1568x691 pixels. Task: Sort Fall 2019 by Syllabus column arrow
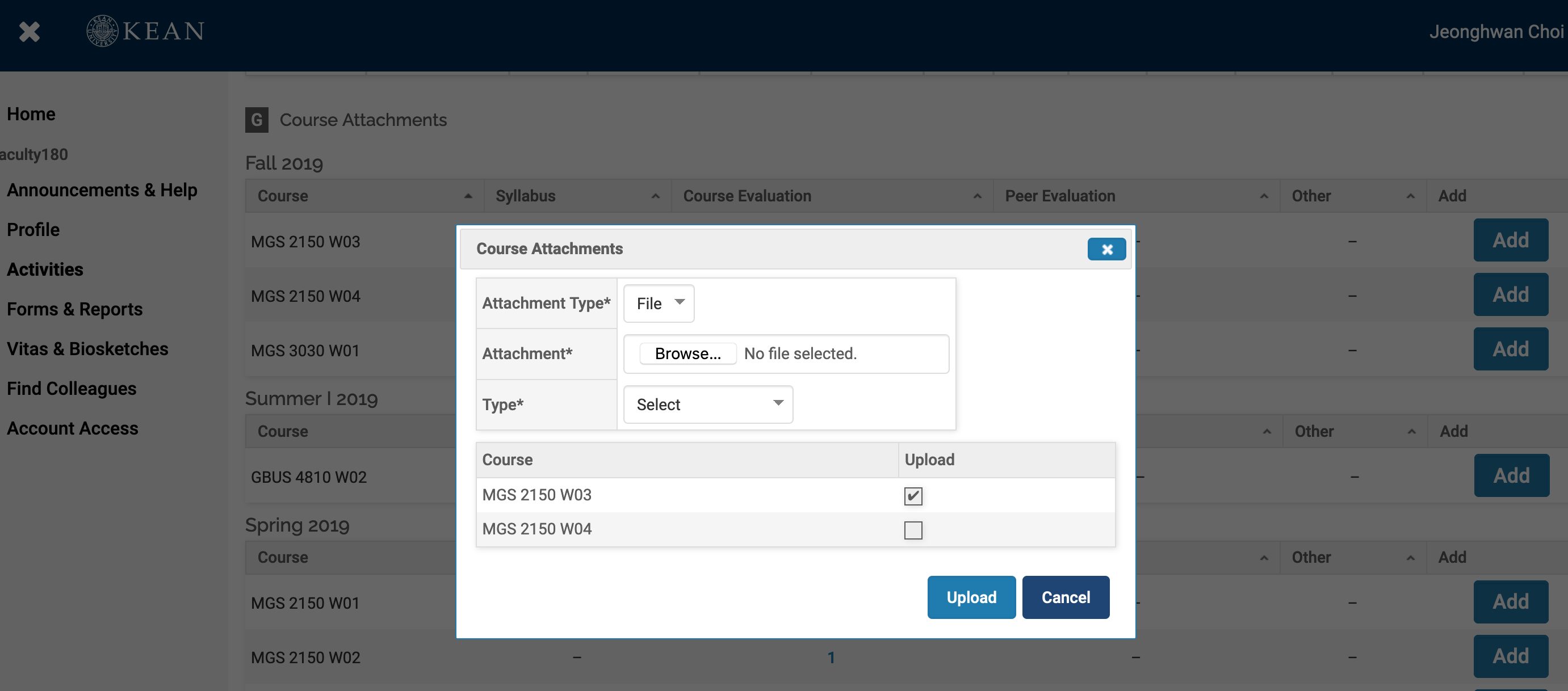click(655, 196)
